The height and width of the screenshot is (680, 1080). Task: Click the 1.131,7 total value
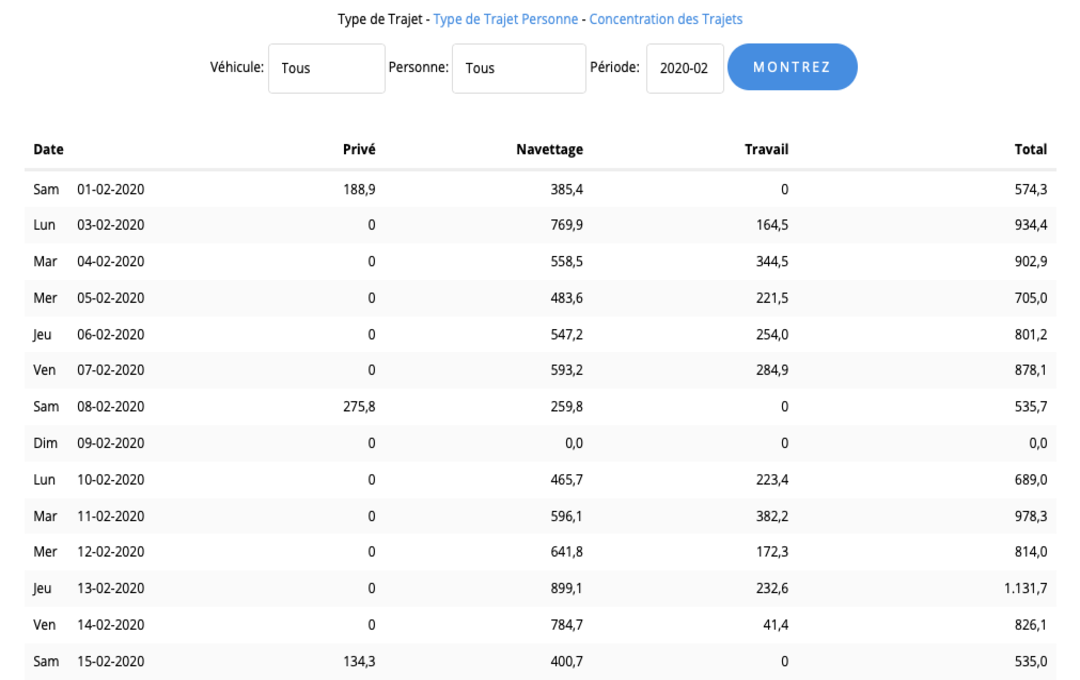tap(1025, 589)
